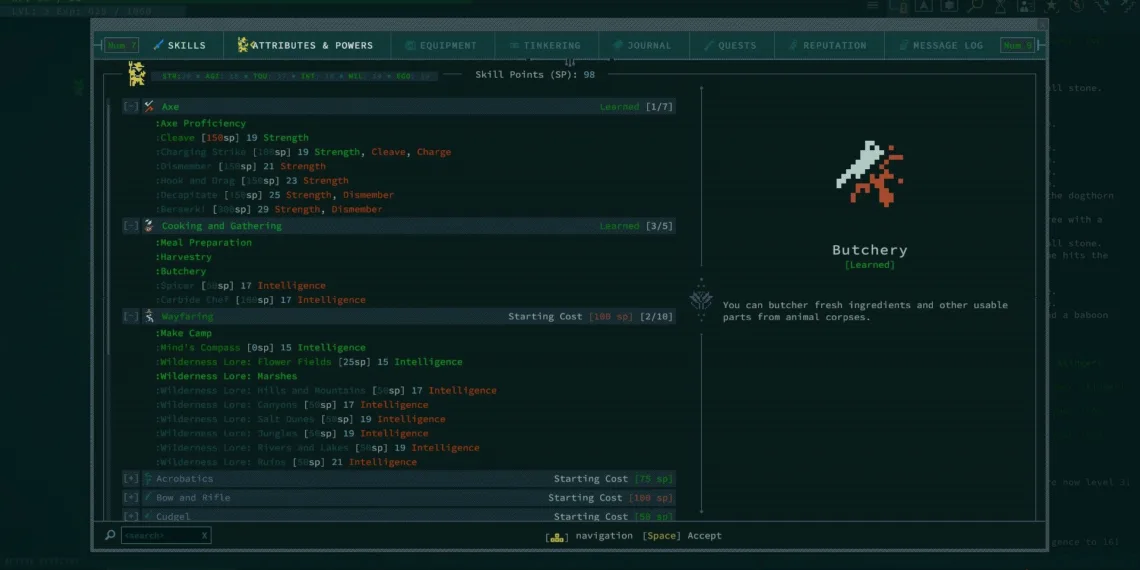Viewport: 1140px width, 570px height.
Task: Collapse the Wayfaring skill tree
Action: tap(131, 316)
